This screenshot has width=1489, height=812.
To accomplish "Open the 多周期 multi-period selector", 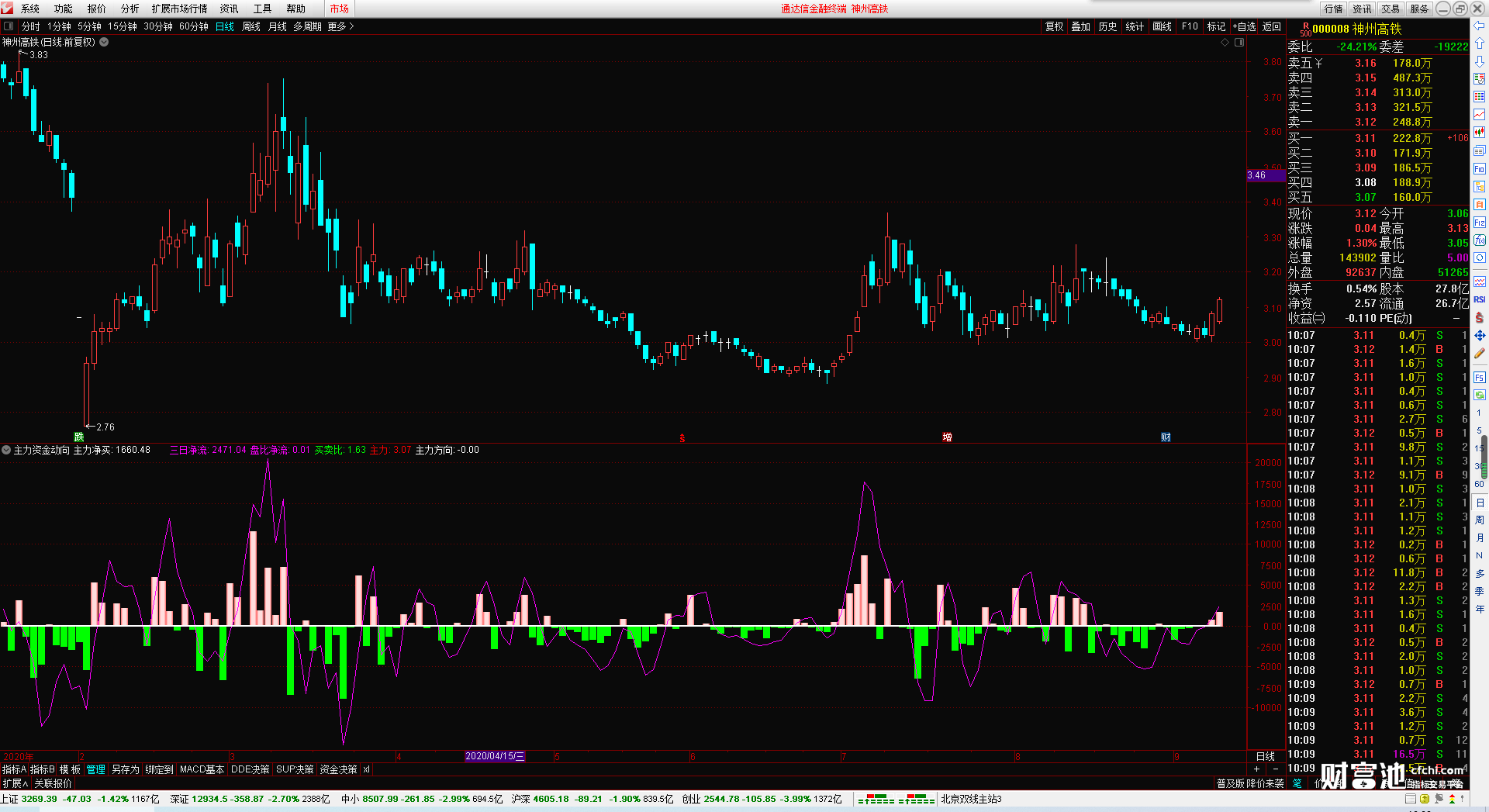I will tap(307, 26).
